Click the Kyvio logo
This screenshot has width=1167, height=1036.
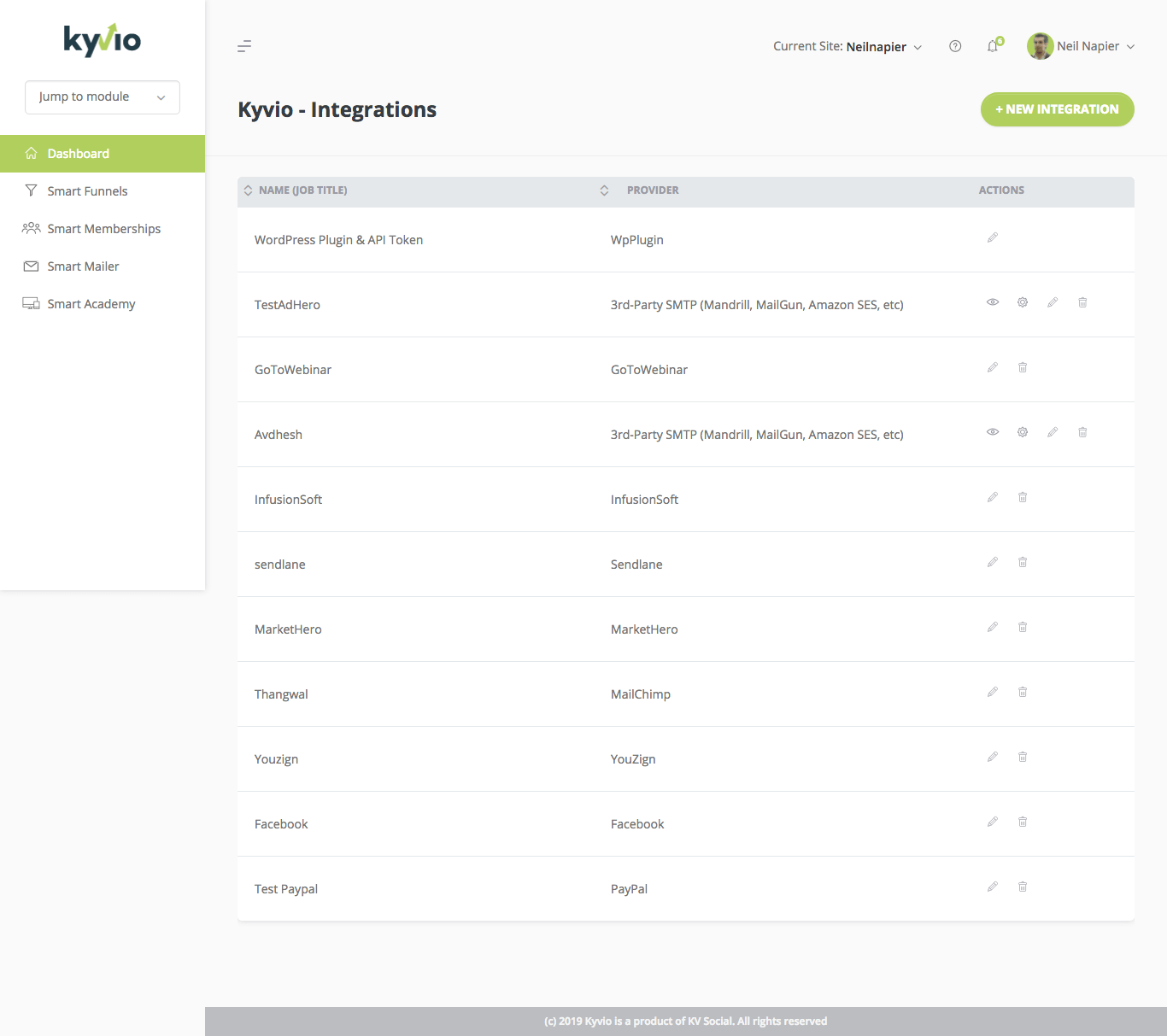[103, 39]
